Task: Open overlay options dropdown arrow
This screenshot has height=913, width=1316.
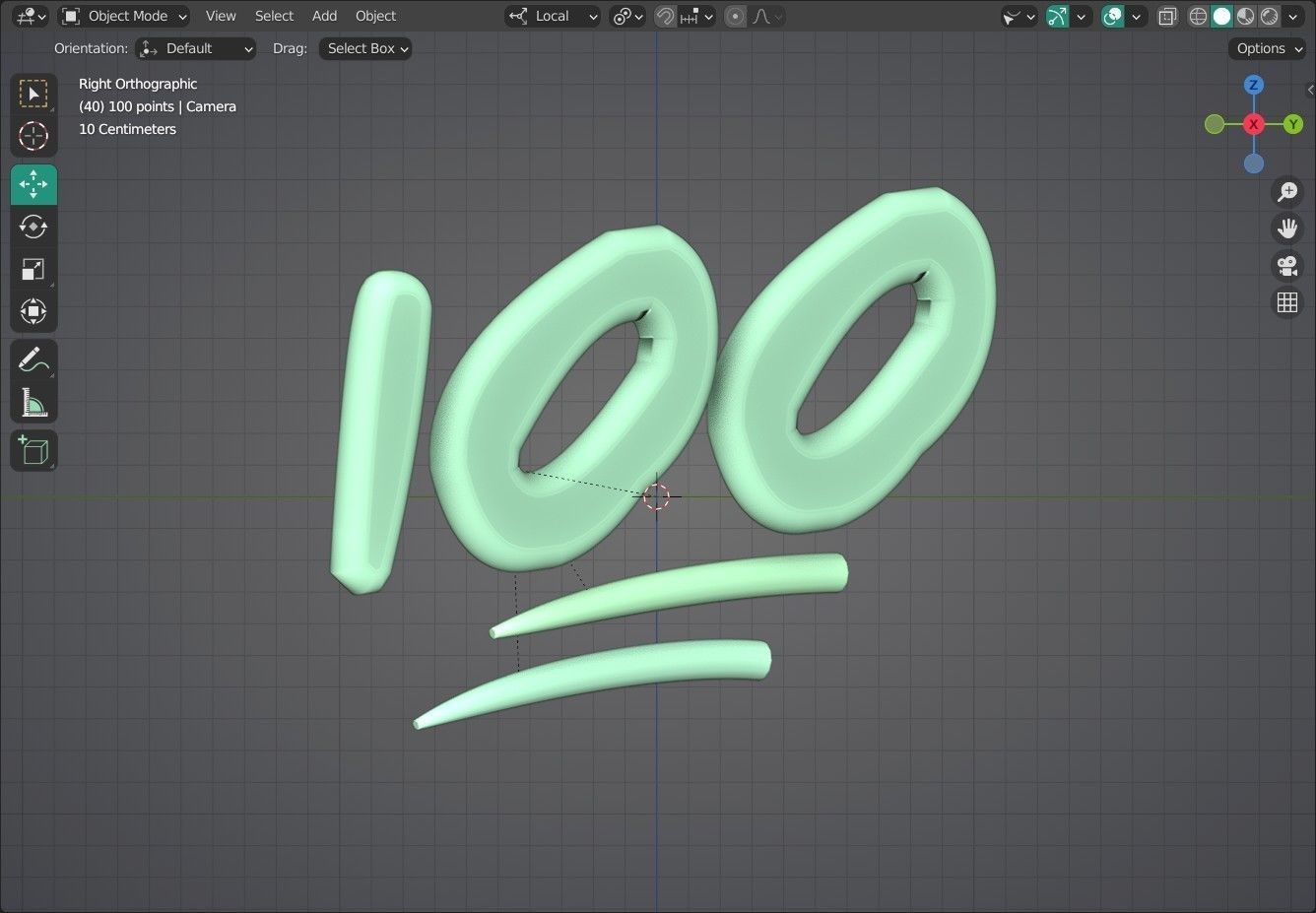Action: tap(1137, 16)
